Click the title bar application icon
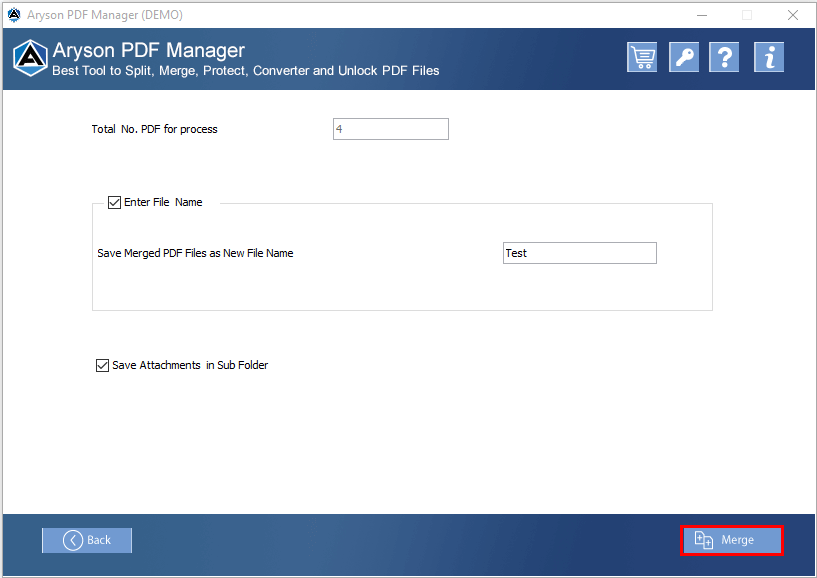This screenshot has height=578, width=817. pyautogui.click(x=14, y=15)
